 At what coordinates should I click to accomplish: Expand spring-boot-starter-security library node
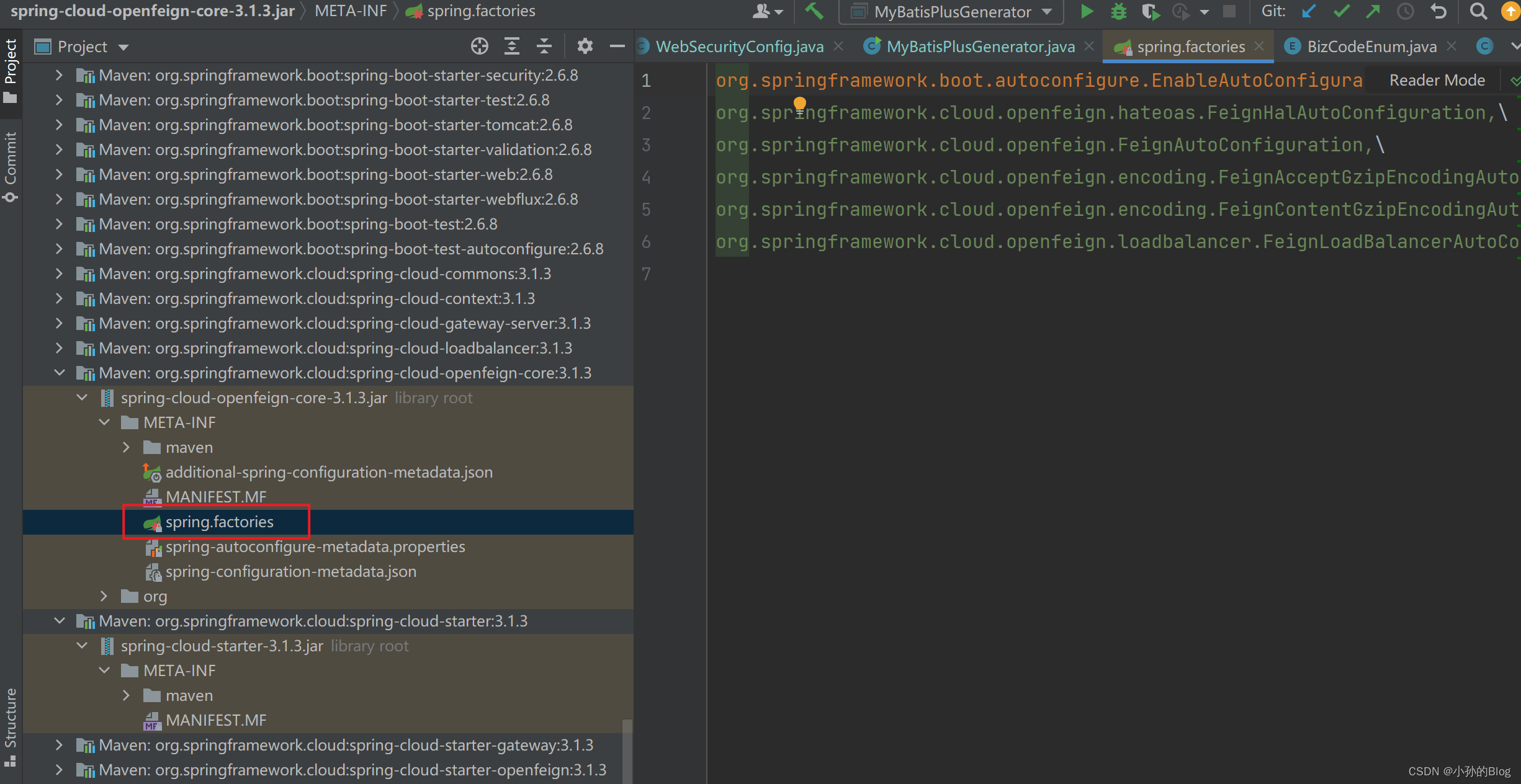[59, 75]
